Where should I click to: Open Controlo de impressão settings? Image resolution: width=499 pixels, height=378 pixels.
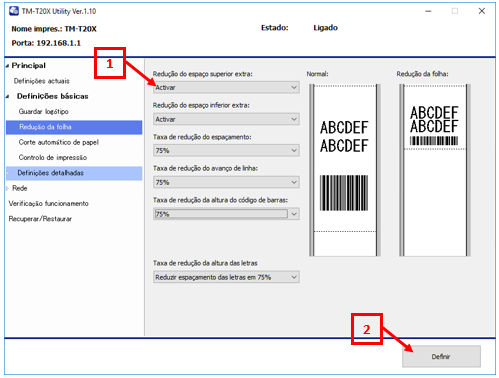pyautogui.click(x=53, y=157)
